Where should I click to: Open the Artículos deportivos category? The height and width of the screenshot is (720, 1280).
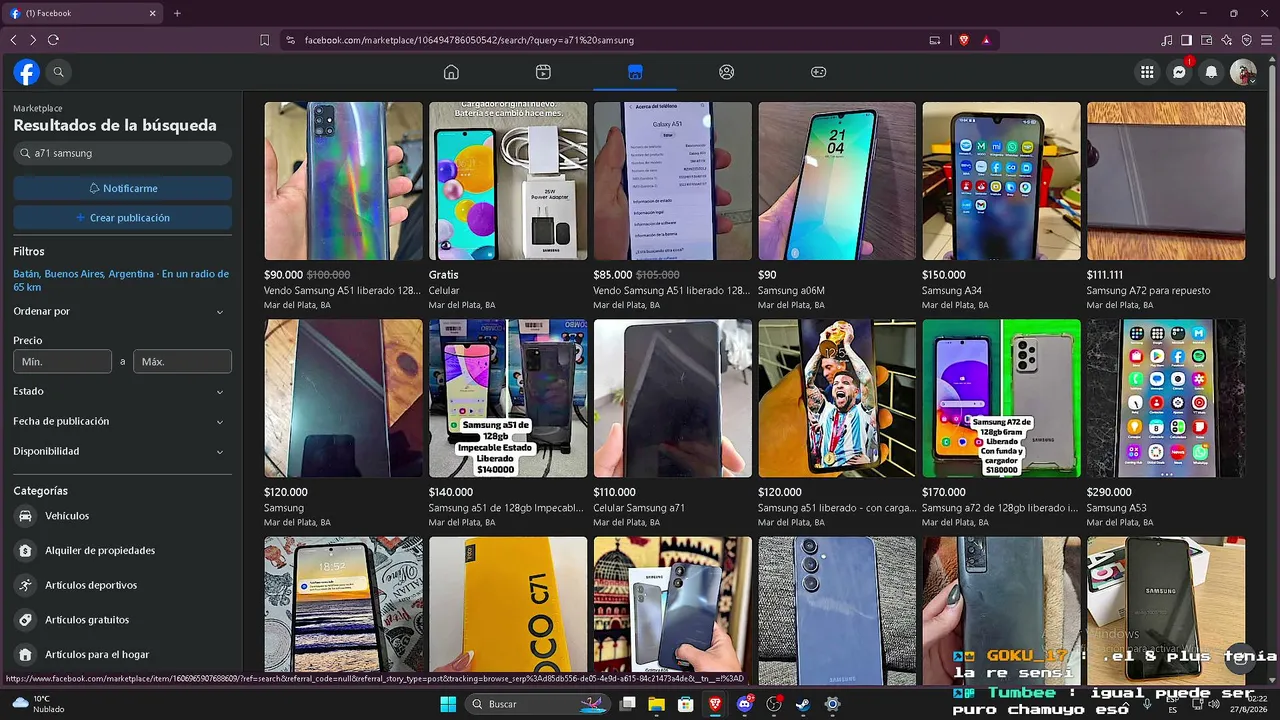(x=122, y=585)
